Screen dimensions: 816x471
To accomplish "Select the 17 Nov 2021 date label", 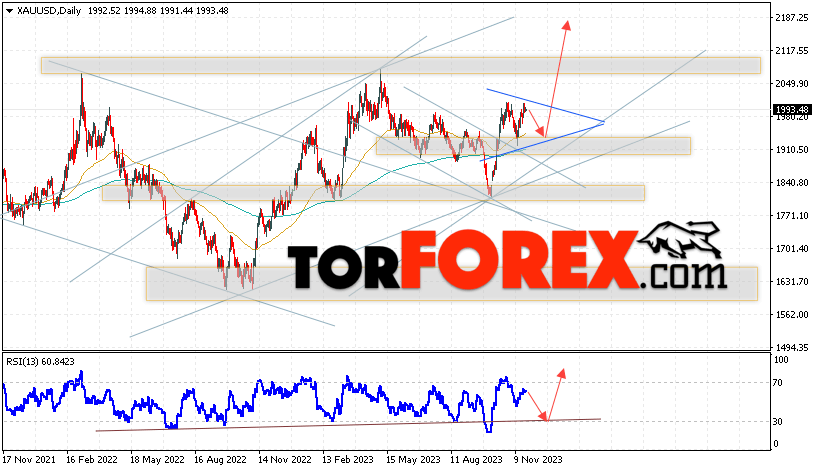I will click(x=29, y=460).
